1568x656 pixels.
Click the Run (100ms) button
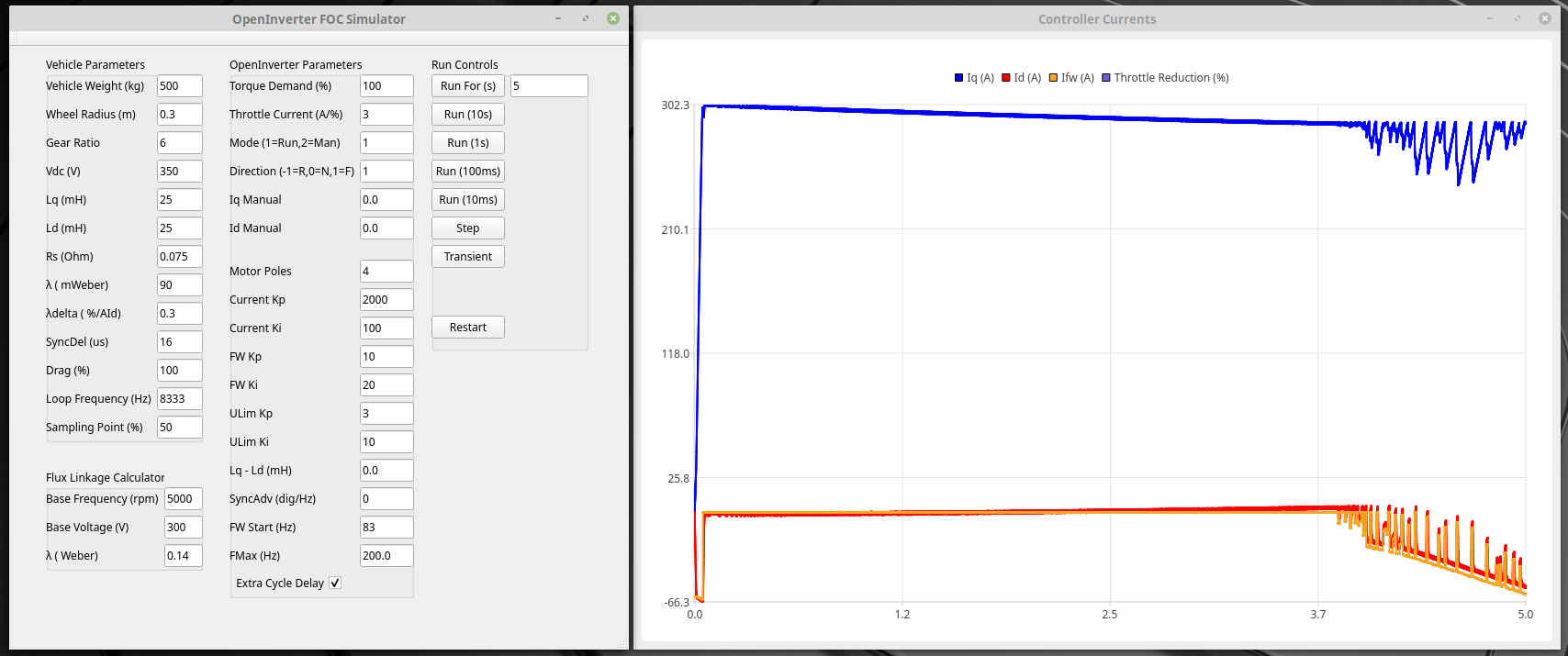pos(468,172)
